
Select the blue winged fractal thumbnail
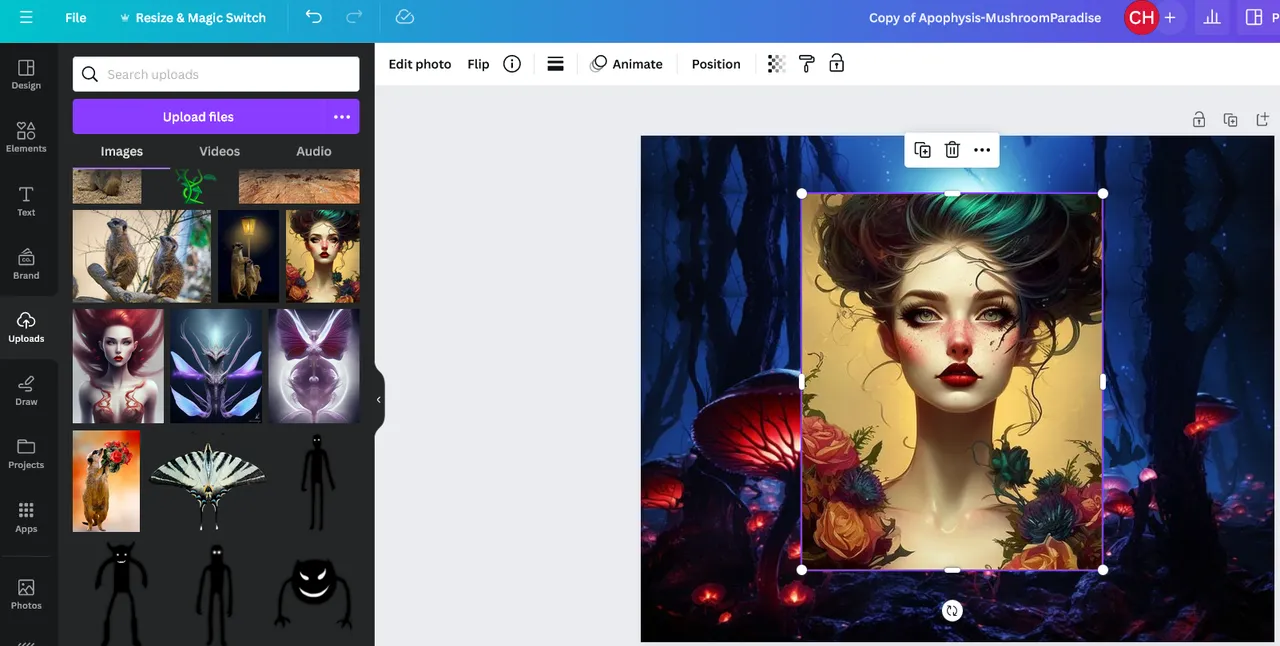point(216,366)
